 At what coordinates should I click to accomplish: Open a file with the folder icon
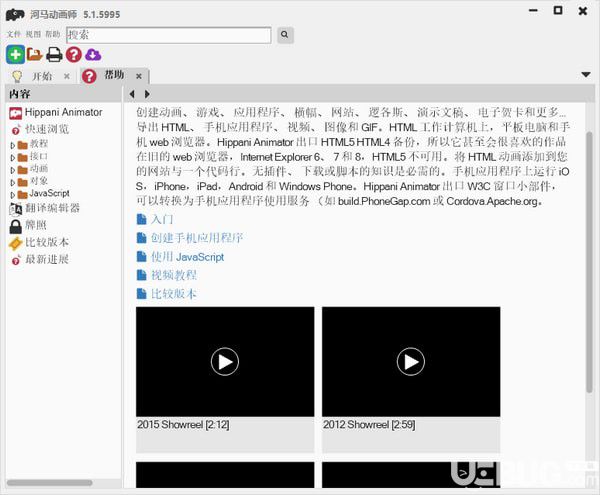click(34, 54)
